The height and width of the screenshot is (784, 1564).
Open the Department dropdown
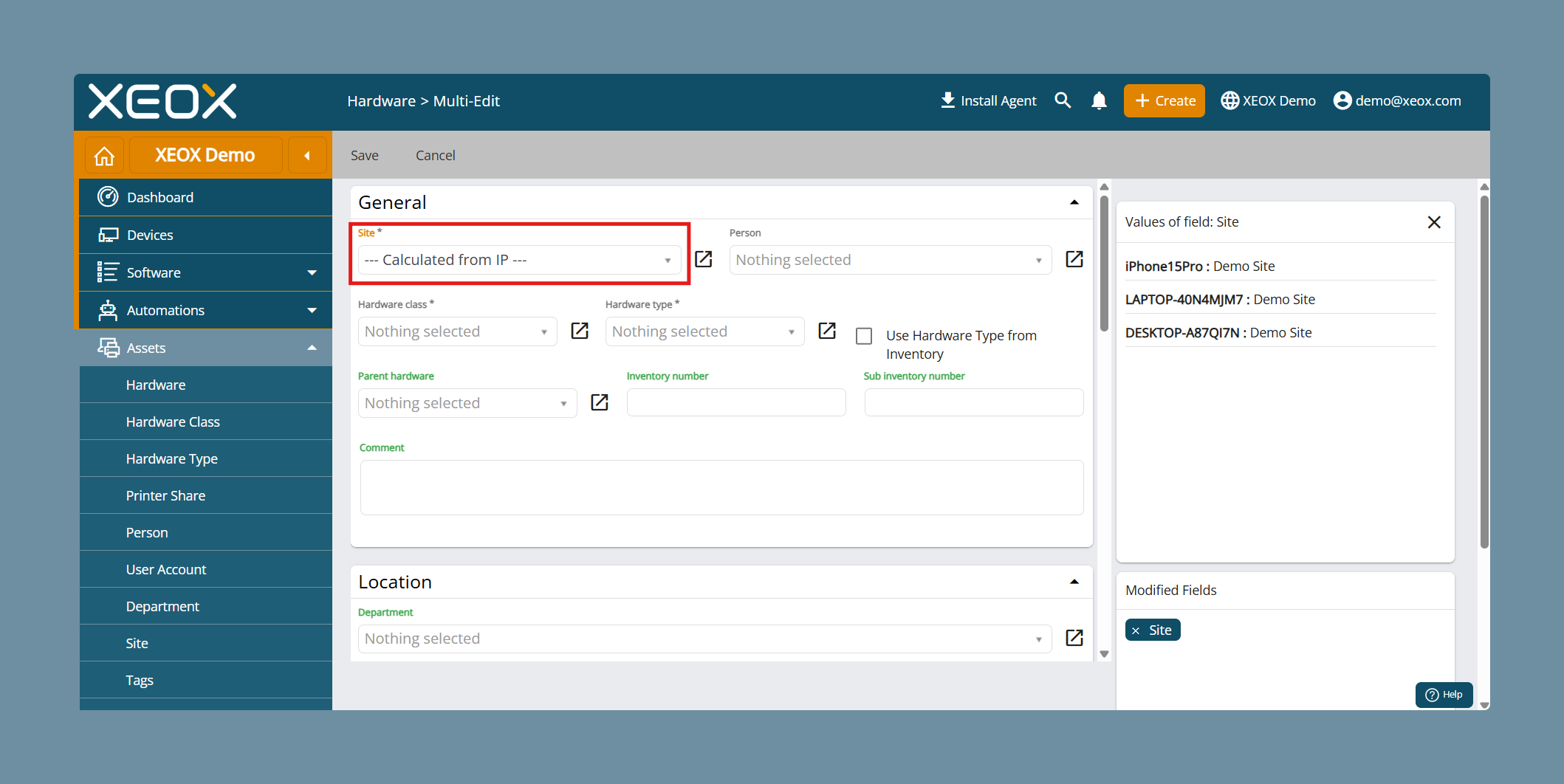point(704,639)
